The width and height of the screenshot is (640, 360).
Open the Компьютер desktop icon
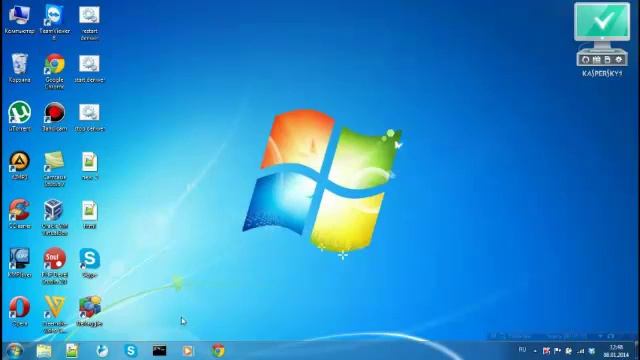19,20
